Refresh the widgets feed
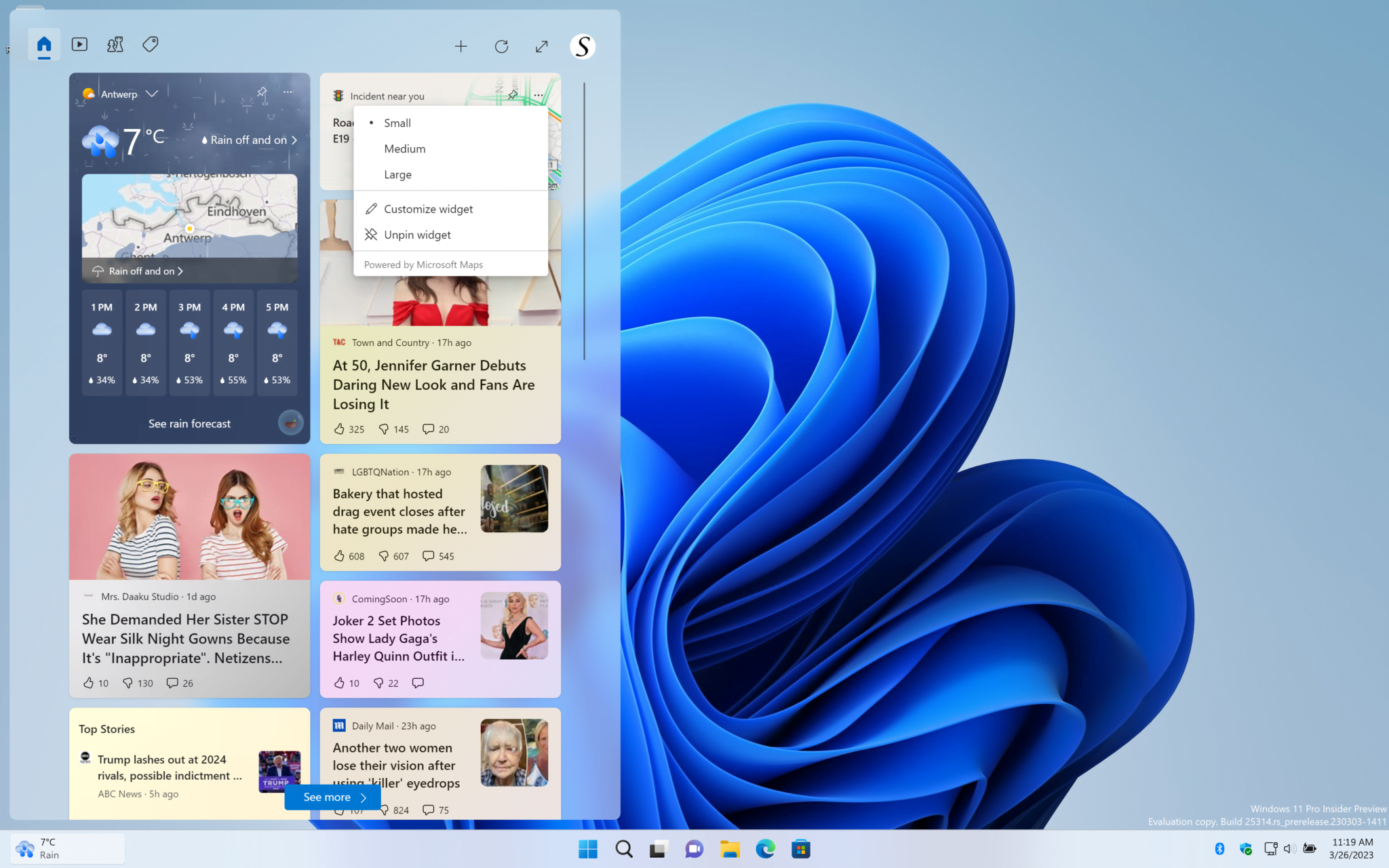 click(x=501, y=46)
